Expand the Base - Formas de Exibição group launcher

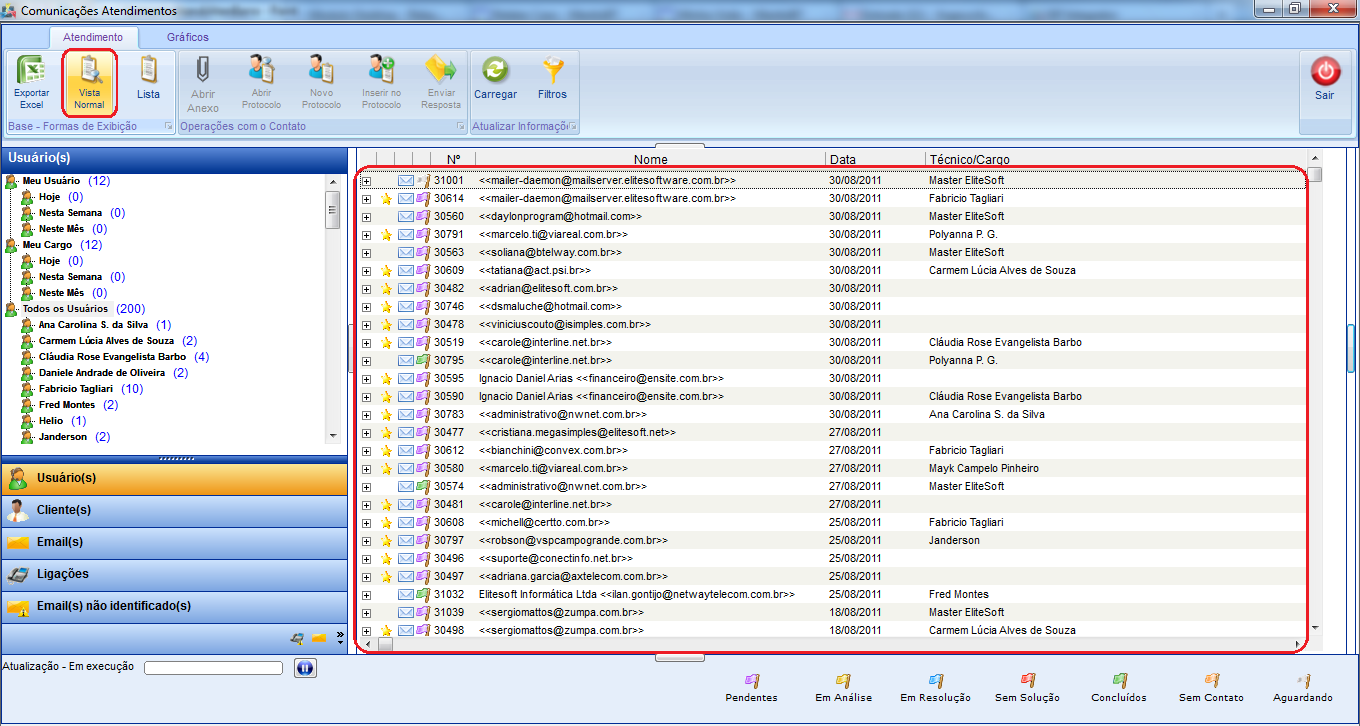click(168, 127)
